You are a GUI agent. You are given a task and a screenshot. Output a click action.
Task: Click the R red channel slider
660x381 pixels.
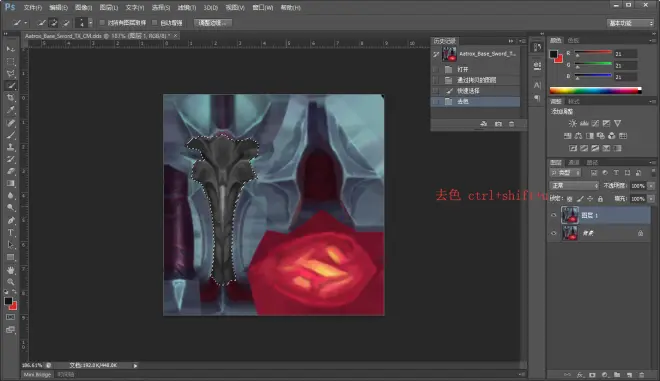pyautogui.click(x=593, y=53)
